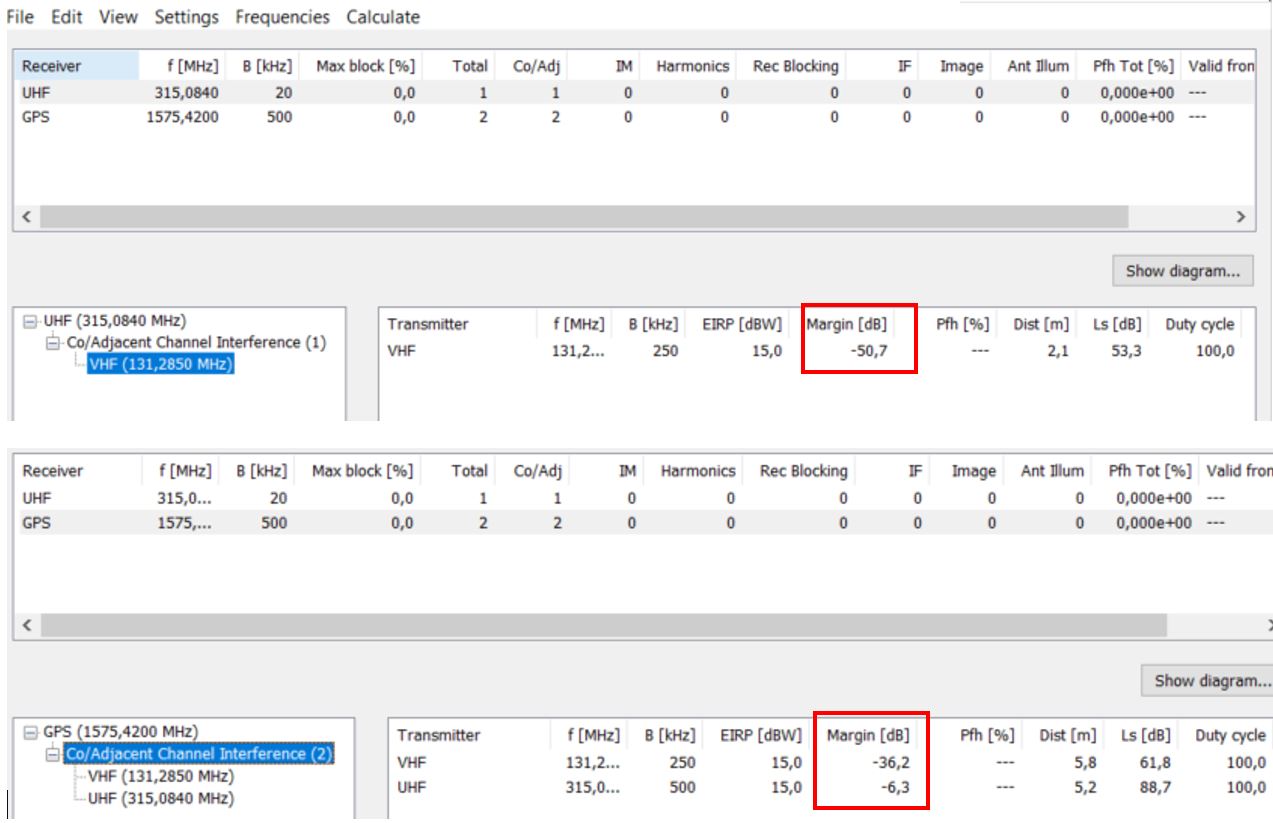Screen dimensions: 1273x823
Task: Select Co/Adjacent Channel Interference (2) tree item
Action: pyautogui.click(x=199, y=753)
